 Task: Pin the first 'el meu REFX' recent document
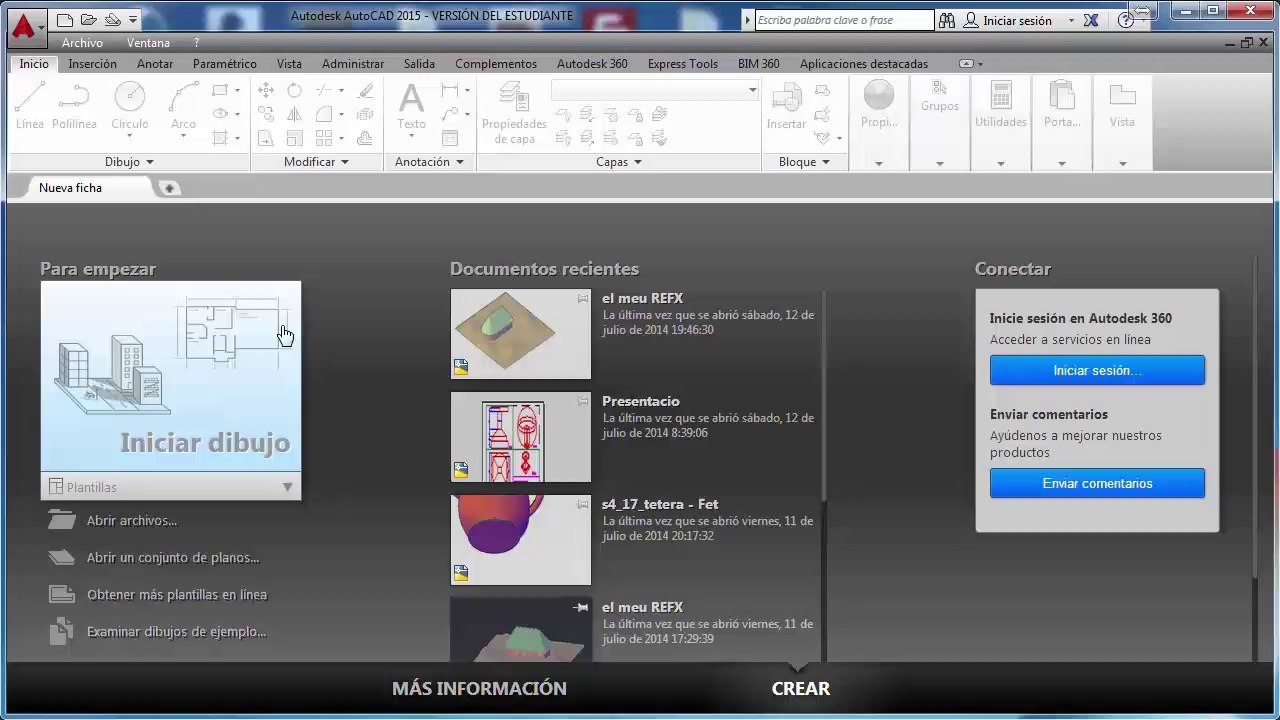(x=583, y=298)
